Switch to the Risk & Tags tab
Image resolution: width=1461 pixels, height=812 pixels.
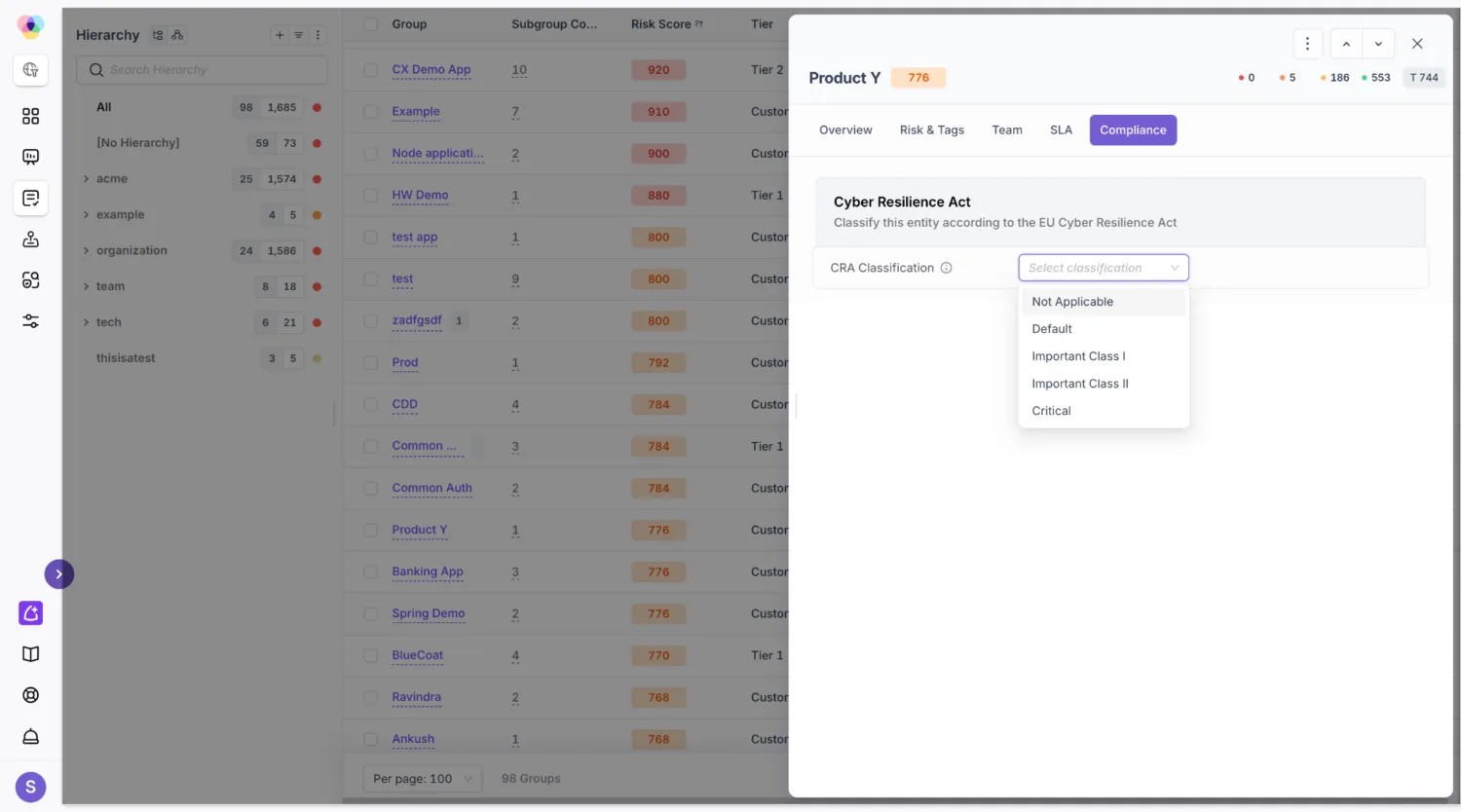(931, 130)
